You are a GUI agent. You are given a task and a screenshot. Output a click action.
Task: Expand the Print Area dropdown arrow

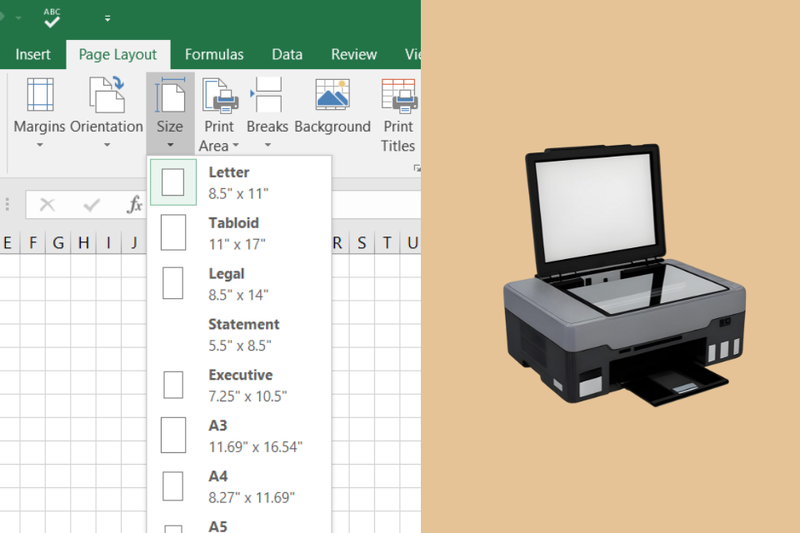click(x=236, y=146)
